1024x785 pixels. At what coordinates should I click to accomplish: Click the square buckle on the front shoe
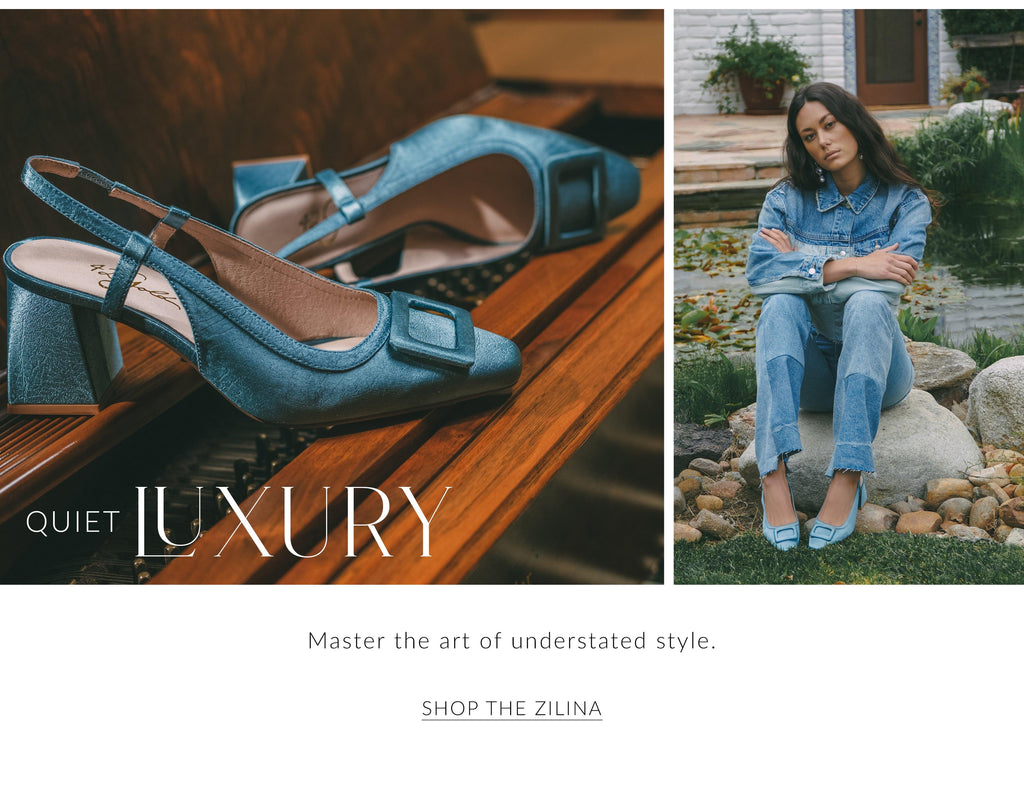click(x=432, y=332)
